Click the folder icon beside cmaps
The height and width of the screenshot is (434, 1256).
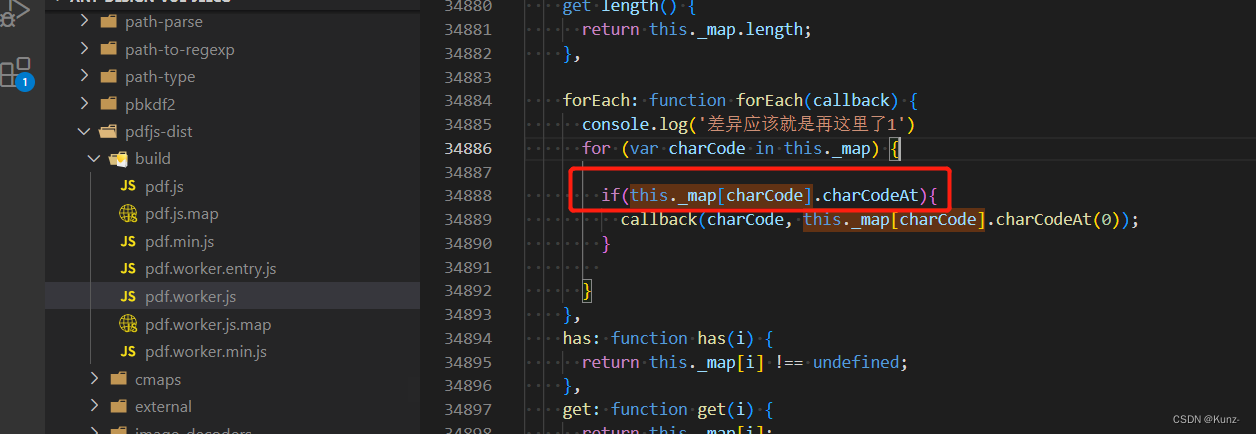pos(119,379)
